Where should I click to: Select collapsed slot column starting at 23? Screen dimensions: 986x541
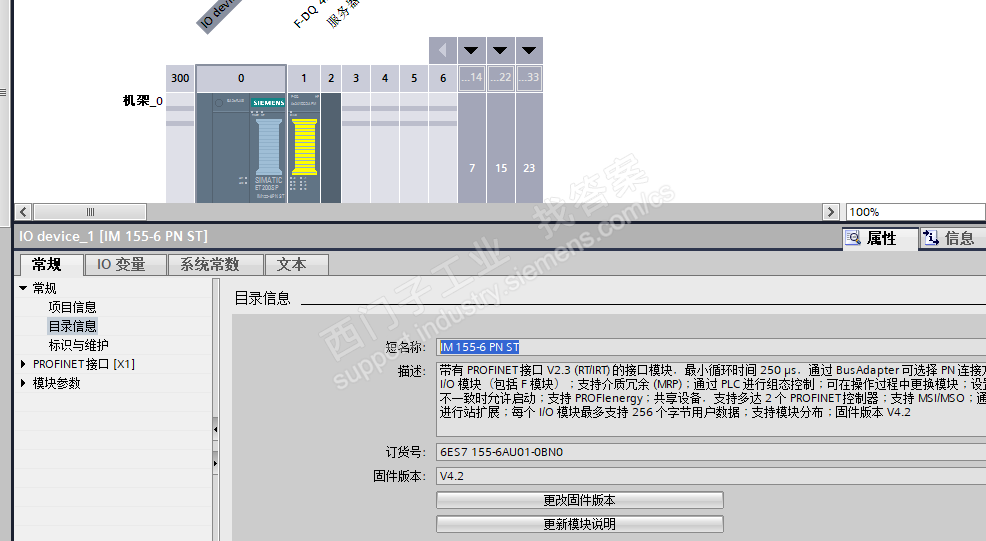click(x=529, y=148)
